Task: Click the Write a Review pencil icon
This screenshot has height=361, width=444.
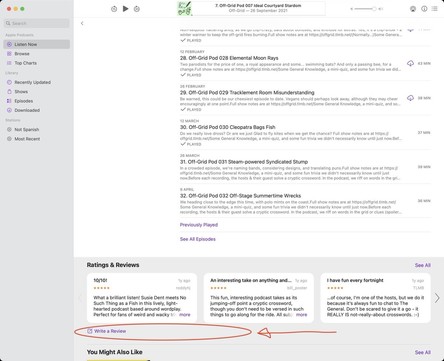Action: [x=89, y=331]
